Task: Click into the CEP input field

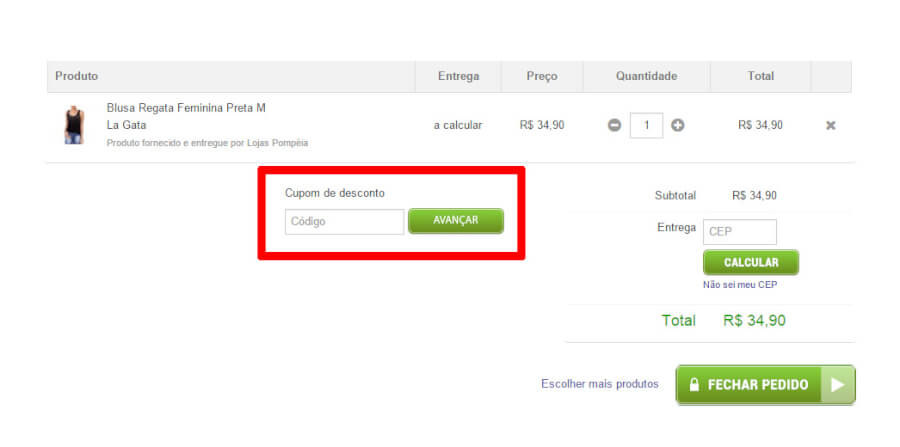Action: tap(739, 232)
